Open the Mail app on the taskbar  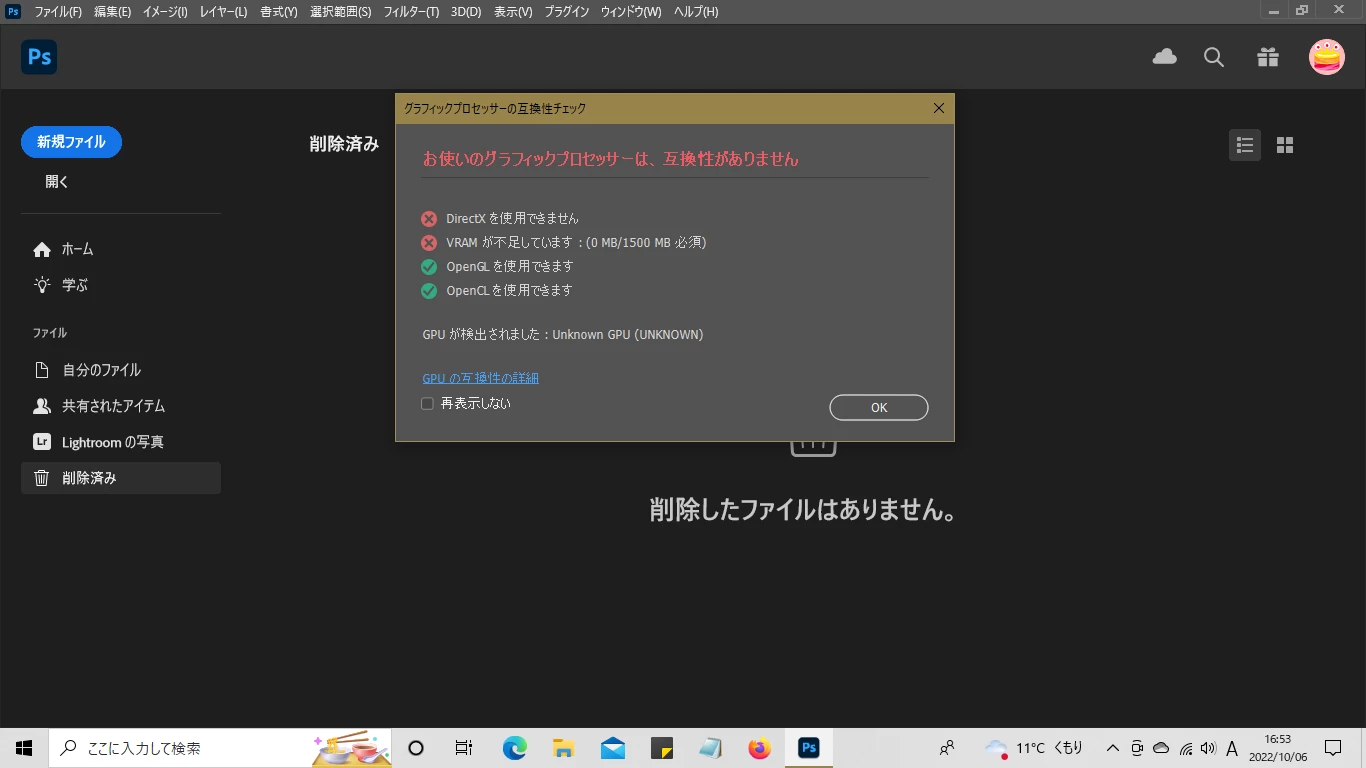[x=612, y=748]
